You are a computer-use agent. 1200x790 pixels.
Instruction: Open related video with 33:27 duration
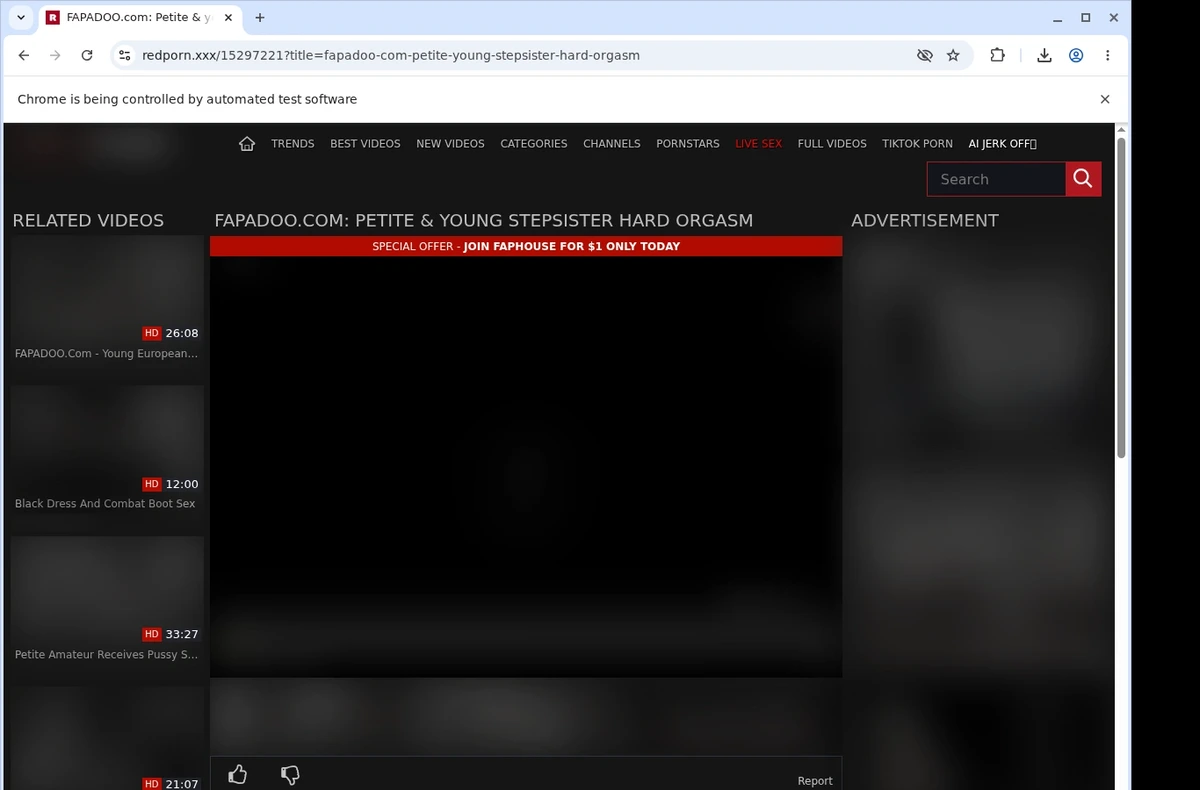pyautogui.click(x=107, y=590)
